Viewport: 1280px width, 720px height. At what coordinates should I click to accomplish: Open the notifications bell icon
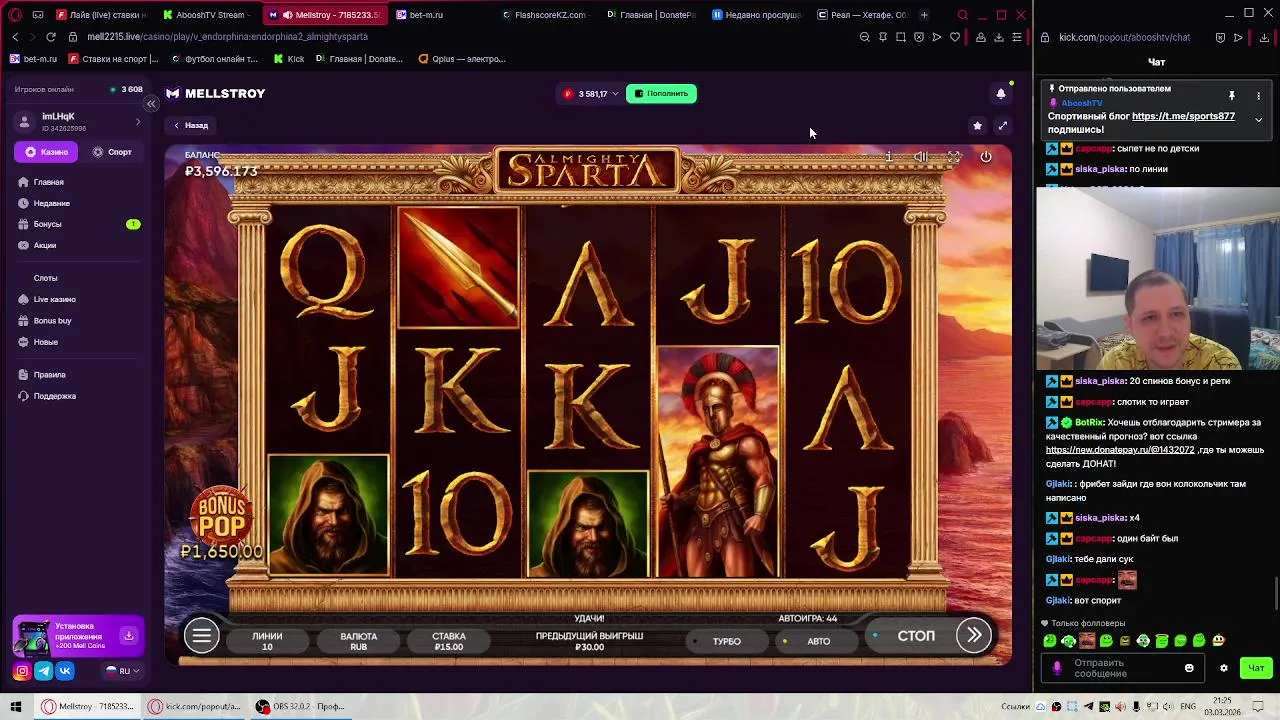pyautogui.click(x=1001, y=94)
